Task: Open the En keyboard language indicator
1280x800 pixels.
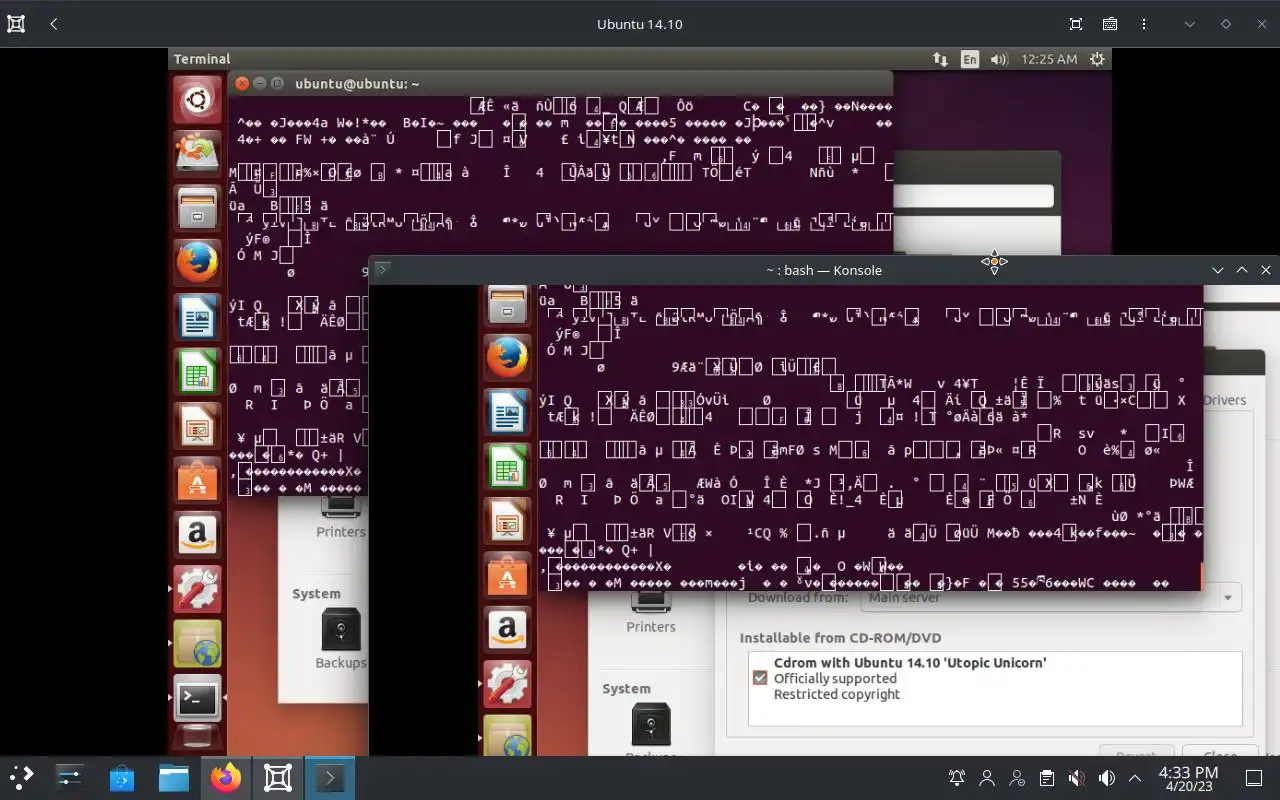Action: [970, 59]
